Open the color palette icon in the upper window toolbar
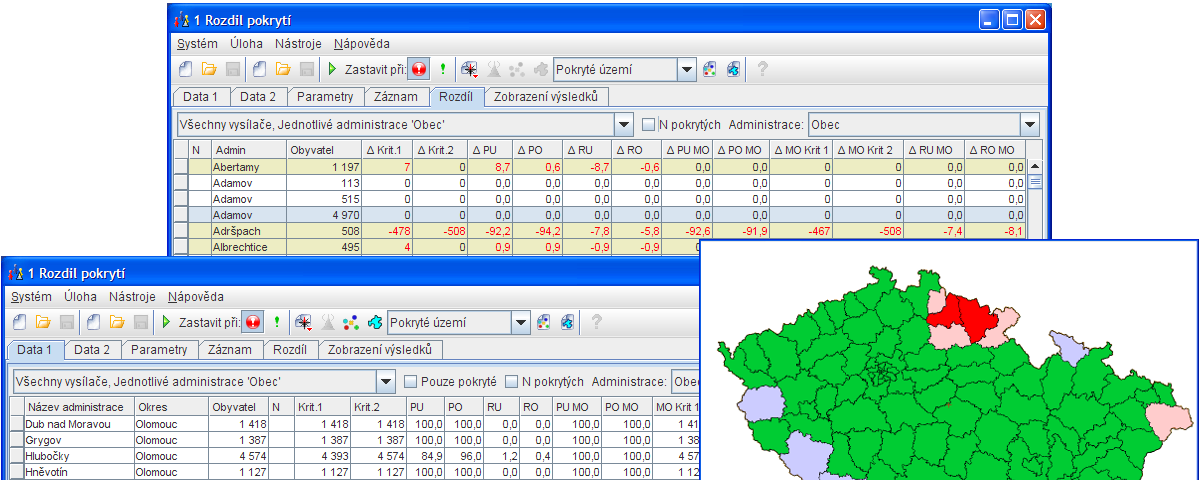 click(710, 70)
